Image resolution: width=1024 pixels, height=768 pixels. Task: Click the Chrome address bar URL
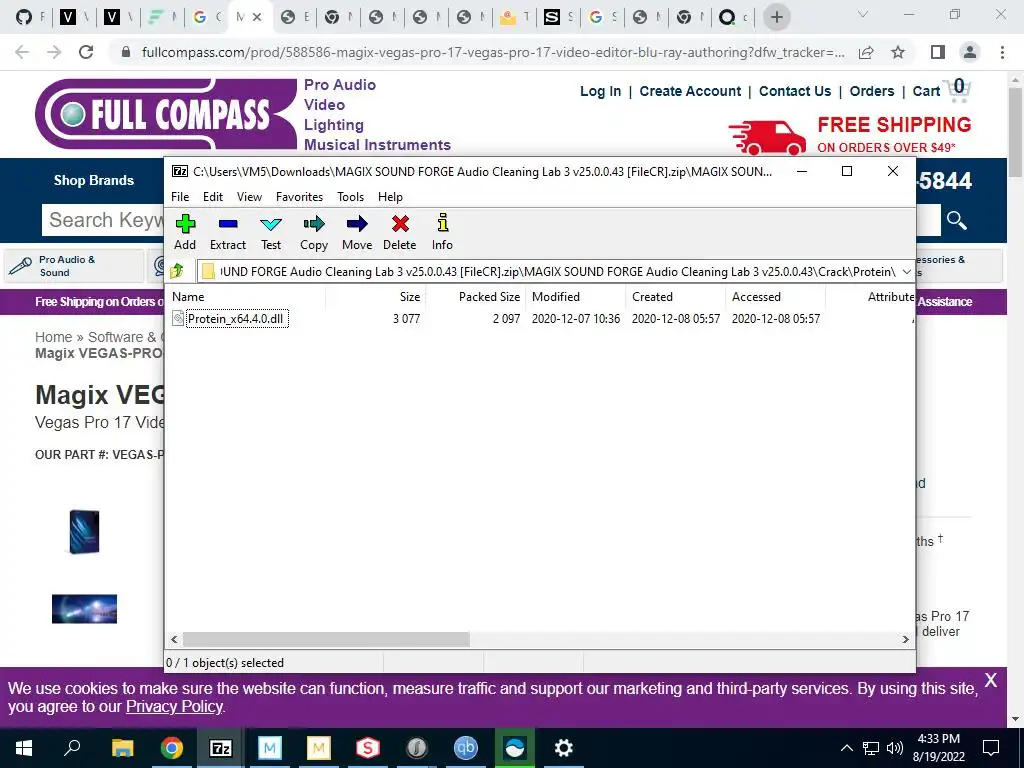(x=493, y=52)
